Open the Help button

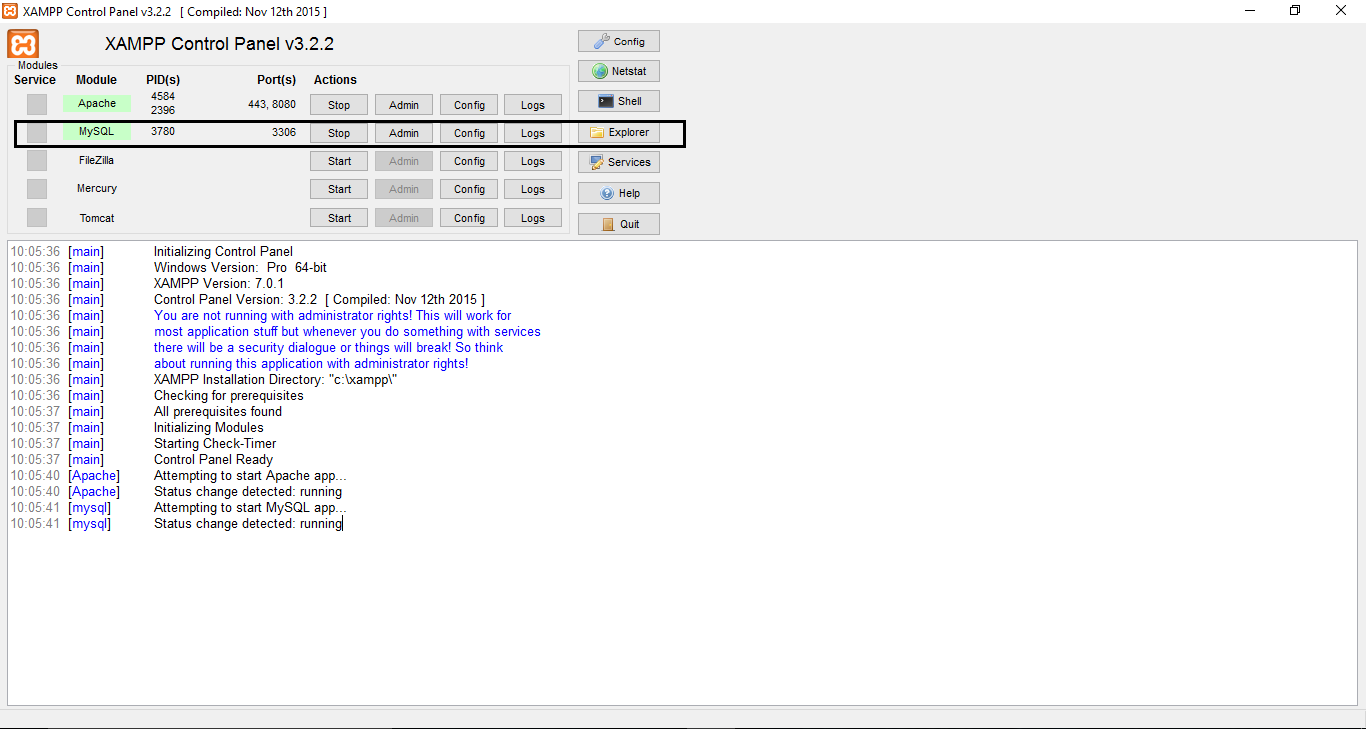point(619,193)
